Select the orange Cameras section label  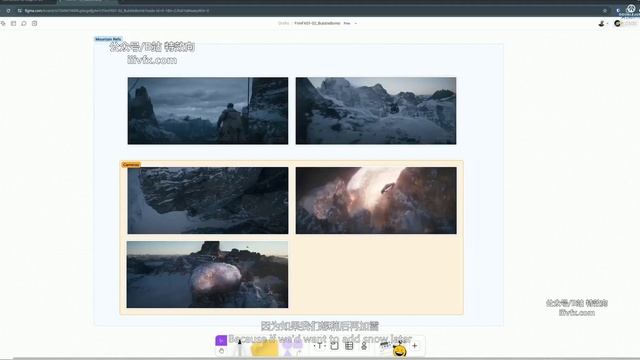click(x=131, y=164)
